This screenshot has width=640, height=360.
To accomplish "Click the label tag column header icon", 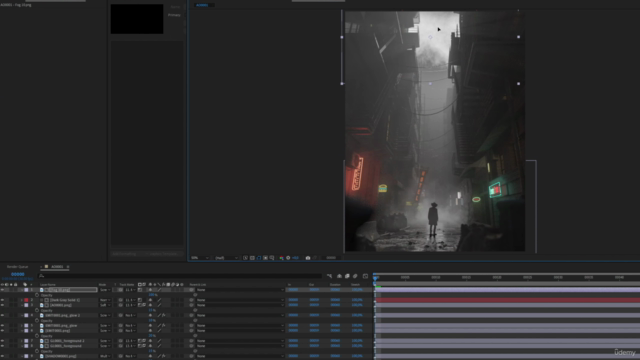I will click(x=25, y=284).
